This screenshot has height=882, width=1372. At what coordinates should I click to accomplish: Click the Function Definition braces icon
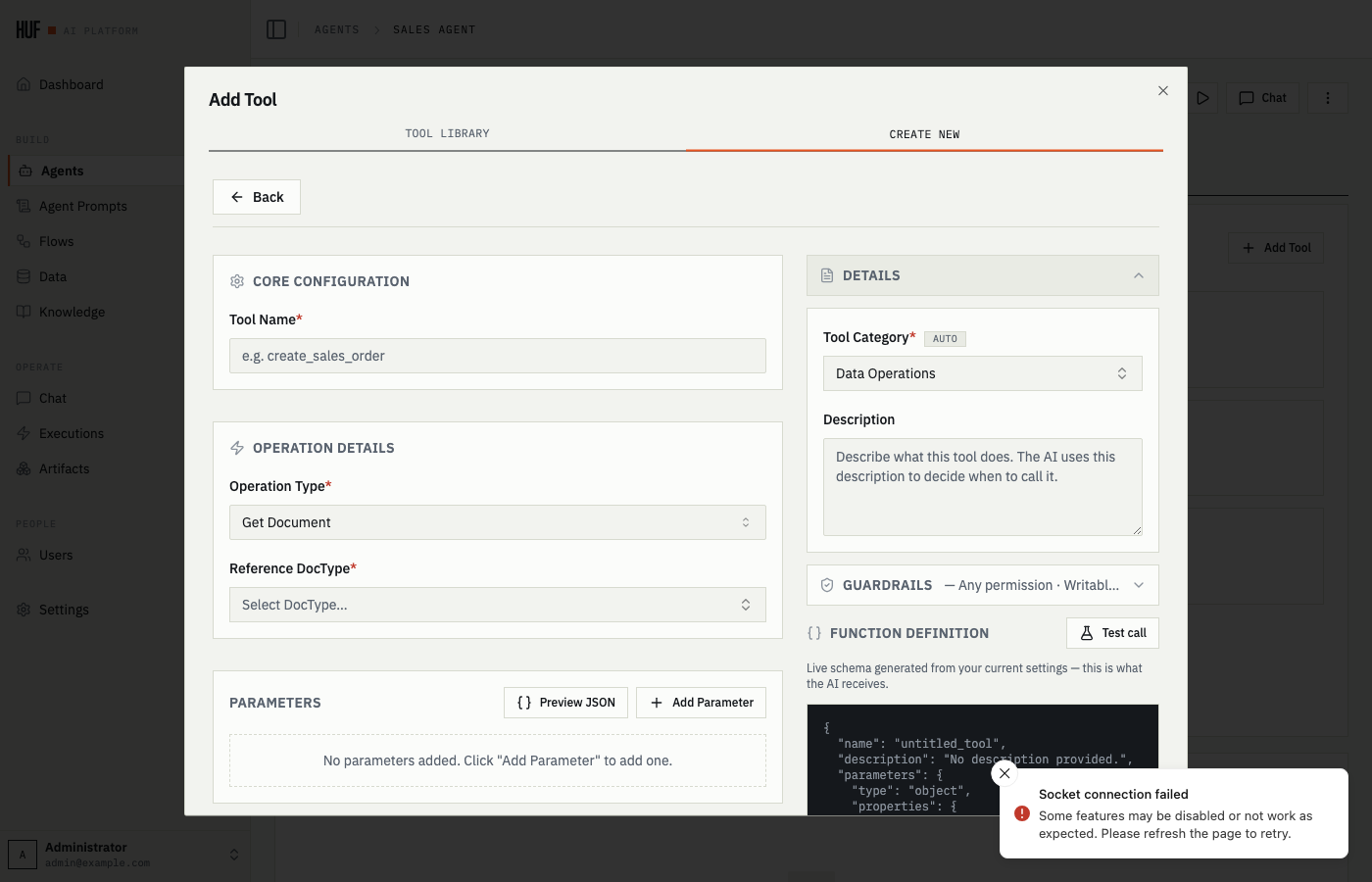[x=814, y=633]
